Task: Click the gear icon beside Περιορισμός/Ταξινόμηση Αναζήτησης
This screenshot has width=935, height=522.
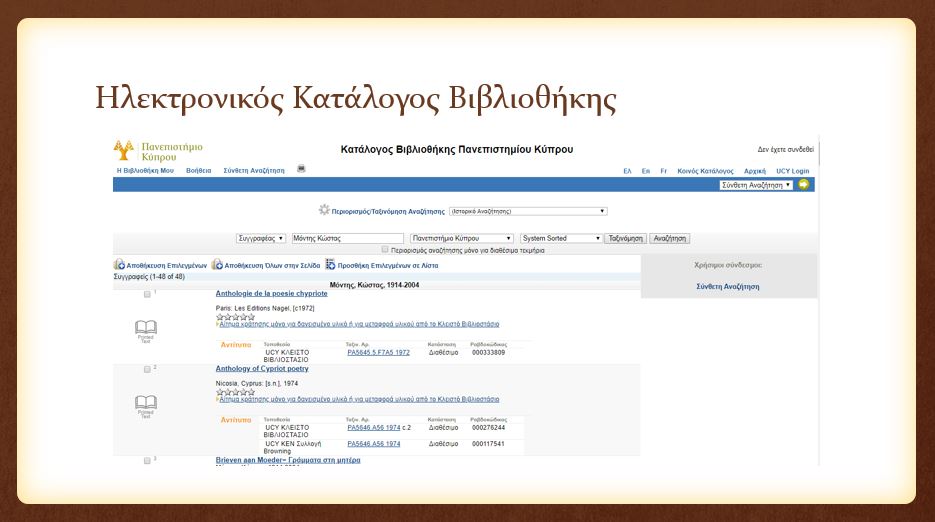Action: coord(324,210)
